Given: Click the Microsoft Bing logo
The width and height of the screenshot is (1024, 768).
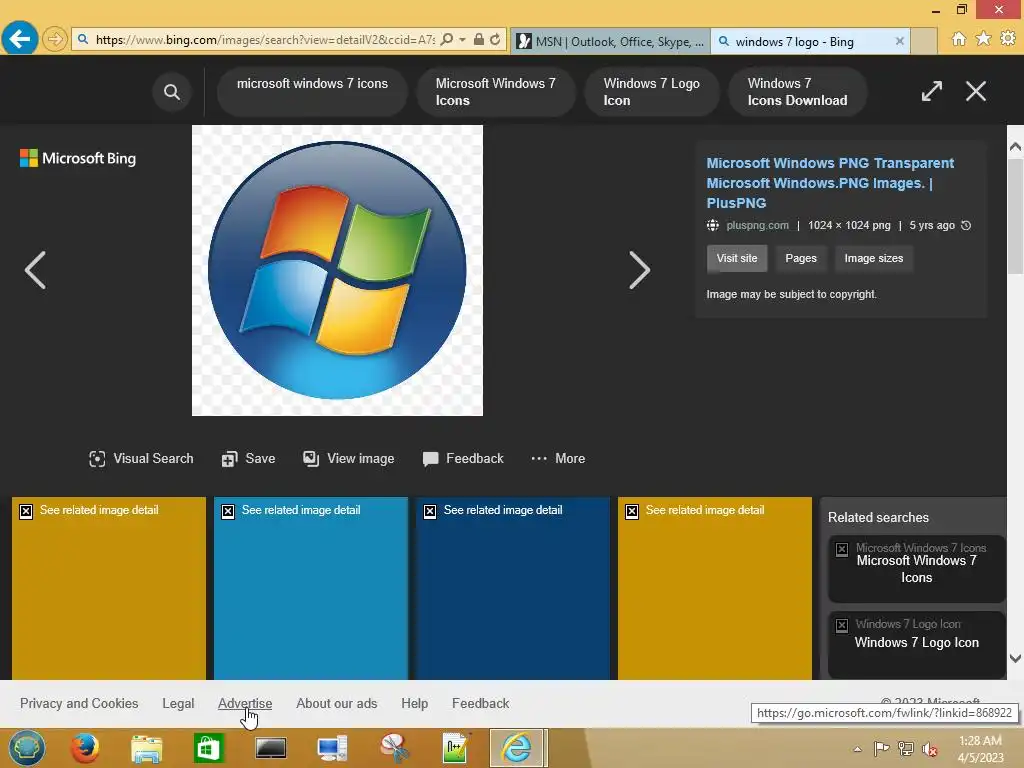Looking at the screenshot, I should pos(78,158).
